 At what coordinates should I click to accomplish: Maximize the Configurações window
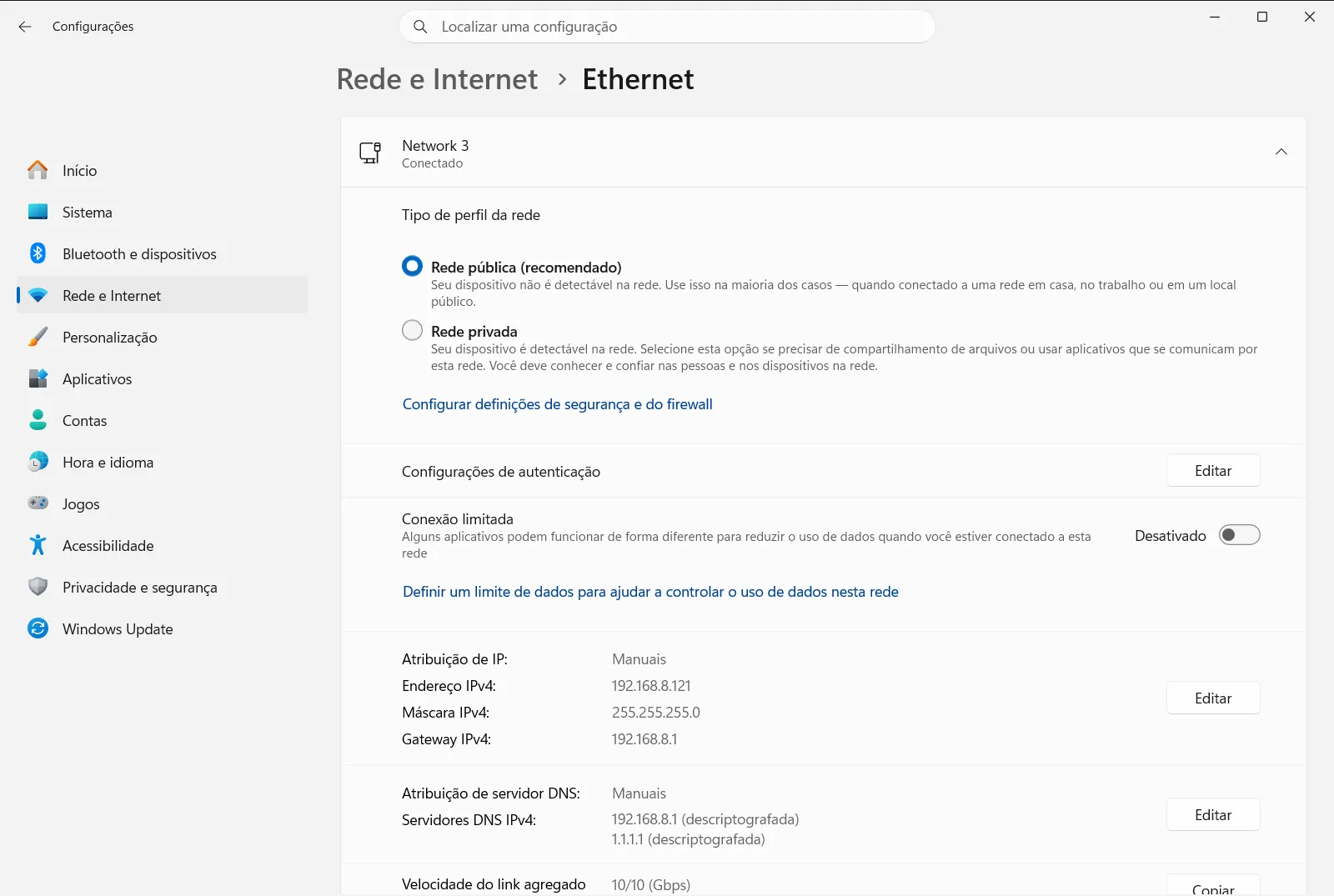(x=1262, y=18)
